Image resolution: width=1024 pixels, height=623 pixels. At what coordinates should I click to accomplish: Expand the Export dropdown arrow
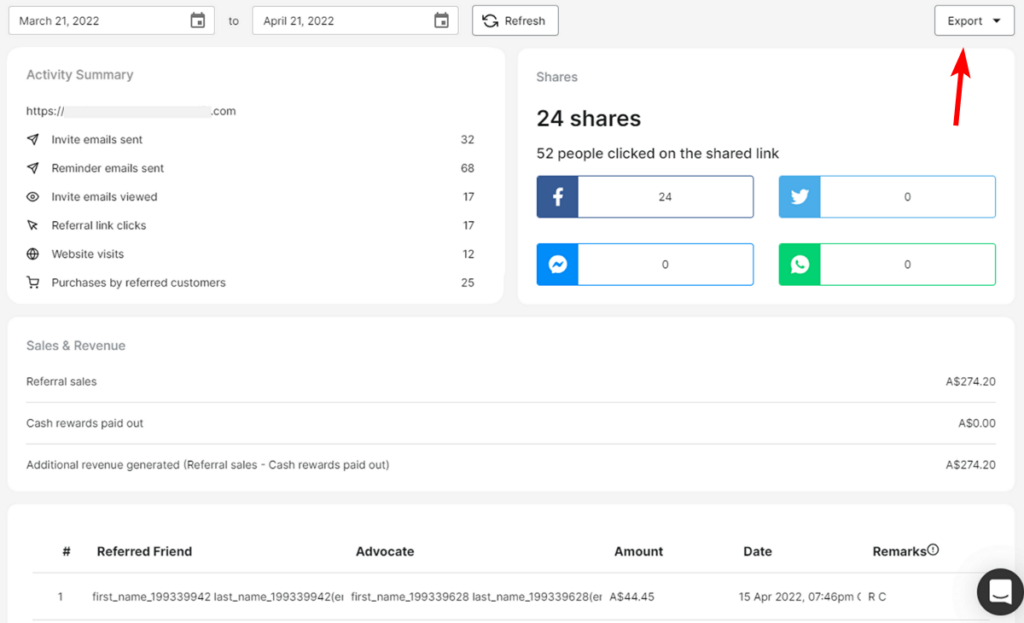996,20
